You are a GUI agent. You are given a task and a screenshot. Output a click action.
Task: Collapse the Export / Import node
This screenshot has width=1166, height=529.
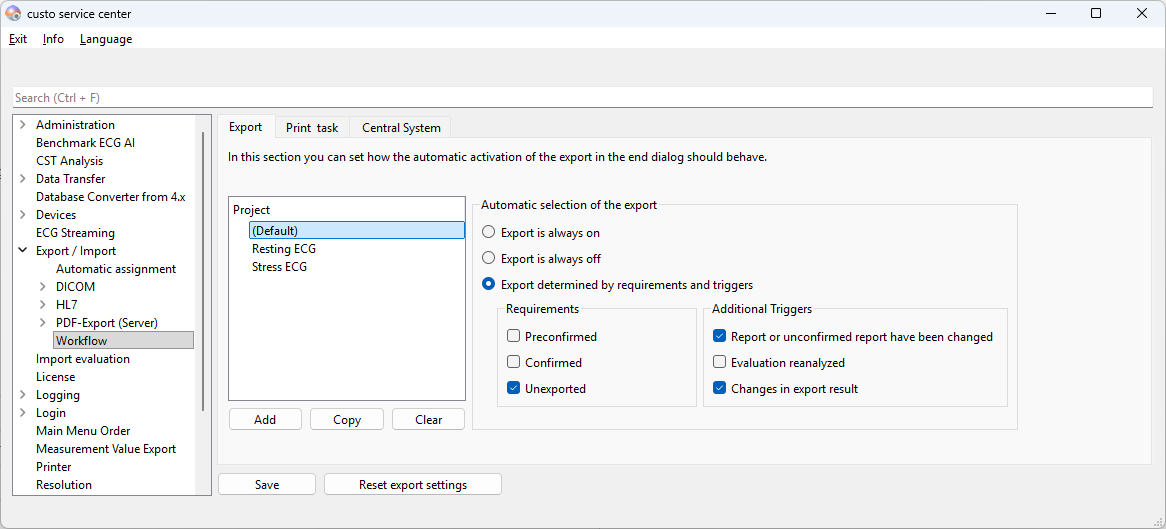23,251
